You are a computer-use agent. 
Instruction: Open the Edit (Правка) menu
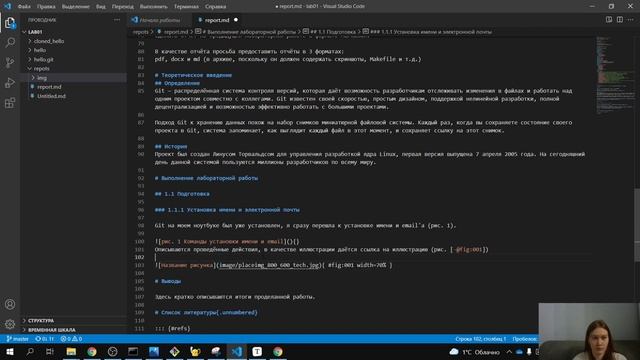pos(46,7)
